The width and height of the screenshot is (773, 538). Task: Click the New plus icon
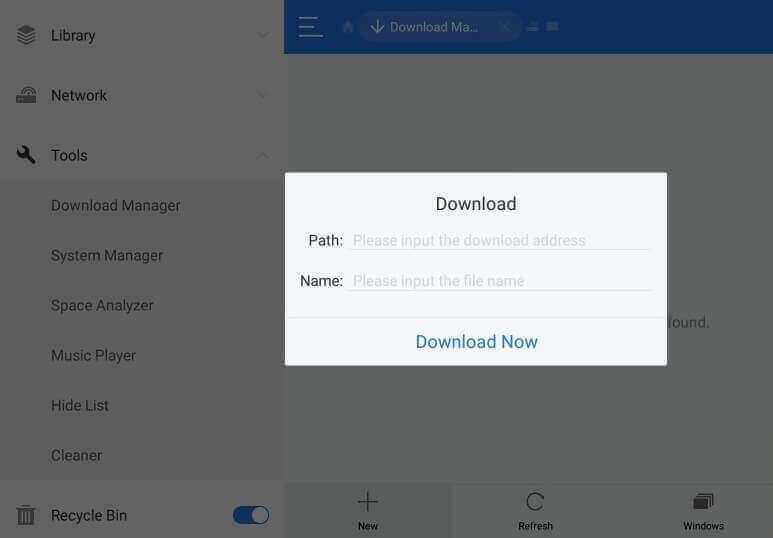[x=368, y=502]
